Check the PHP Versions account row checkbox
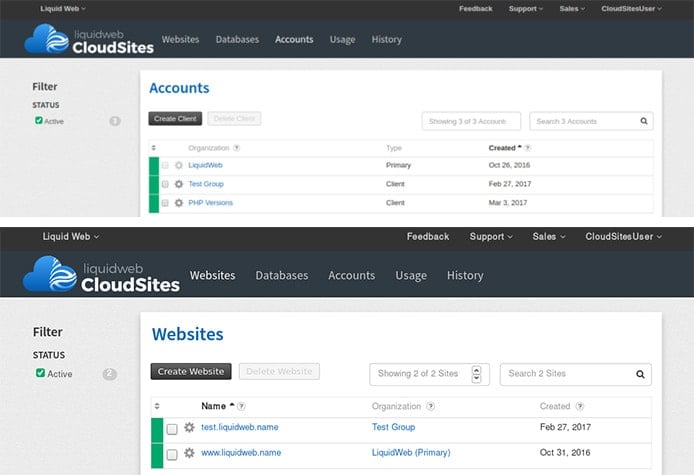Screen dimensions: 694x475 tap(165, 203)
